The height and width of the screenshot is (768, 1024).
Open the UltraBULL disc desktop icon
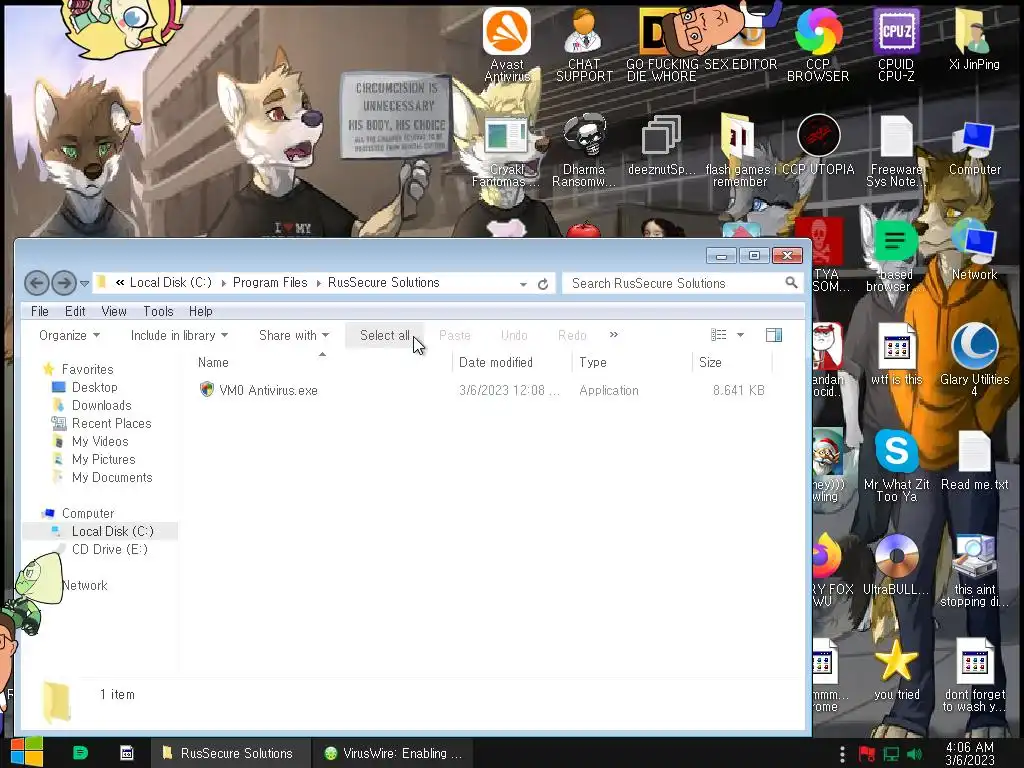tap(896, 565)
